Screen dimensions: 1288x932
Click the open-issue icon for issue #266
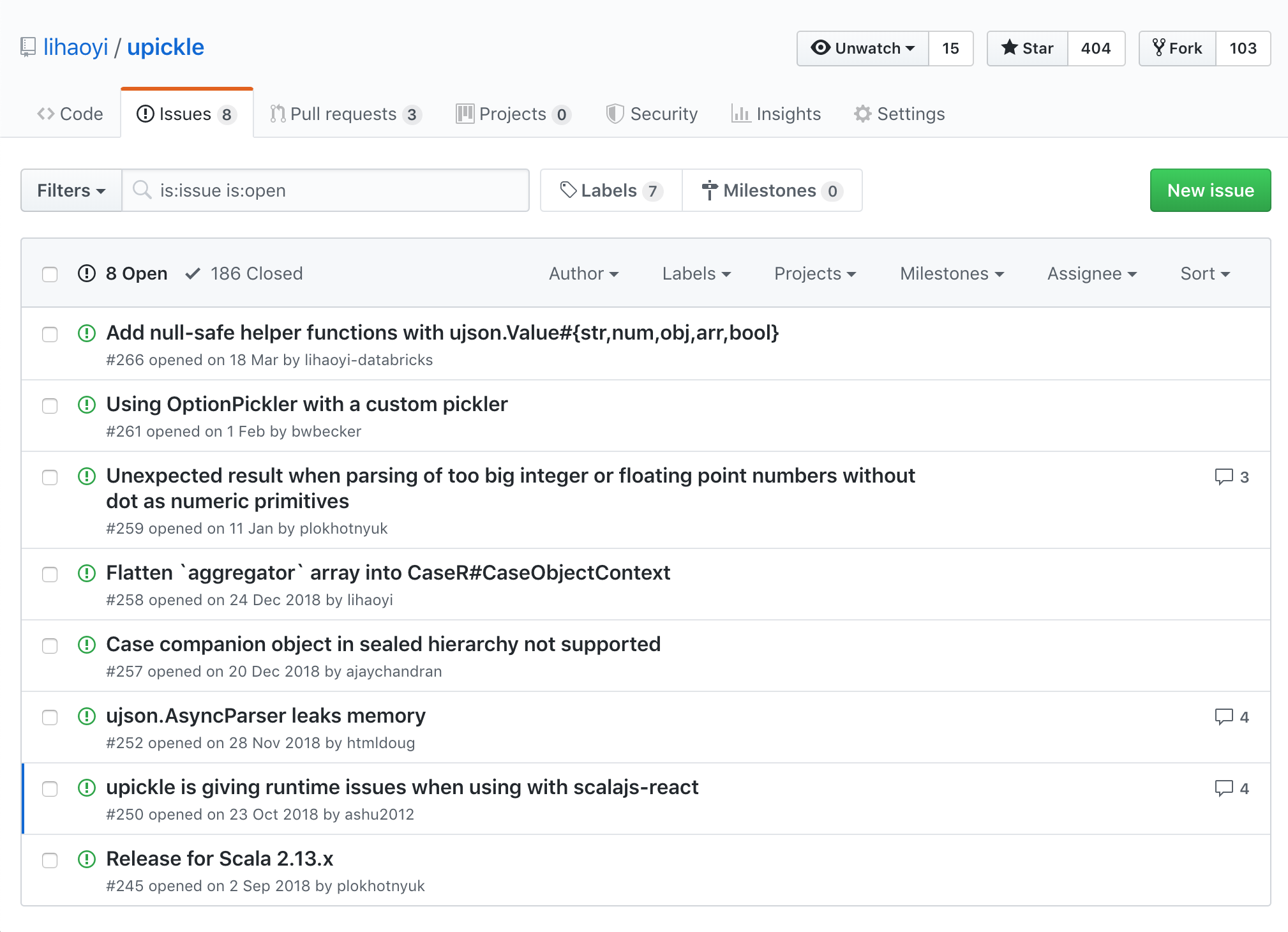click(87, 333)
